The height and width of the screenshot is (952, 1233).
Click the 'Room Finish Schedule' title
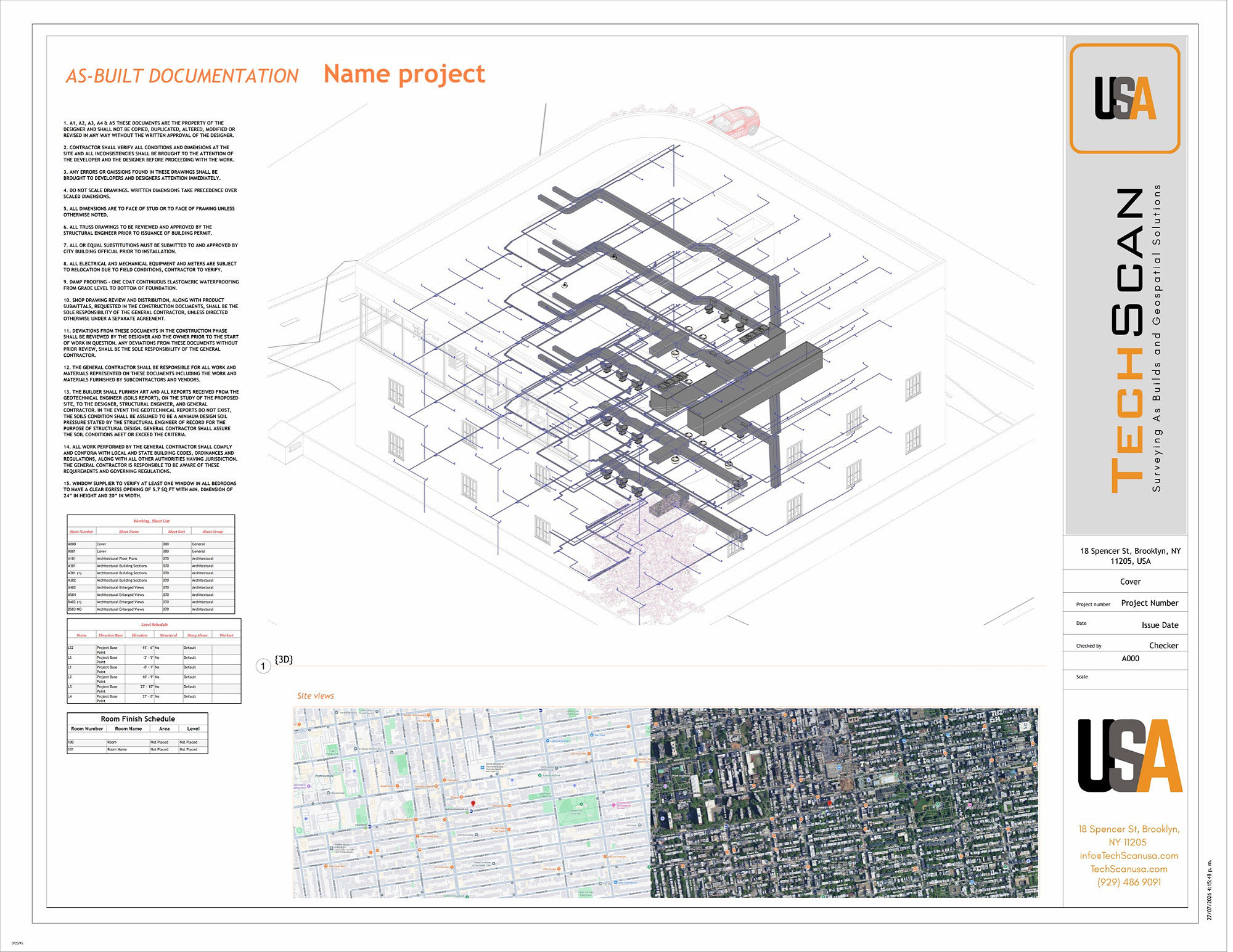137,718
